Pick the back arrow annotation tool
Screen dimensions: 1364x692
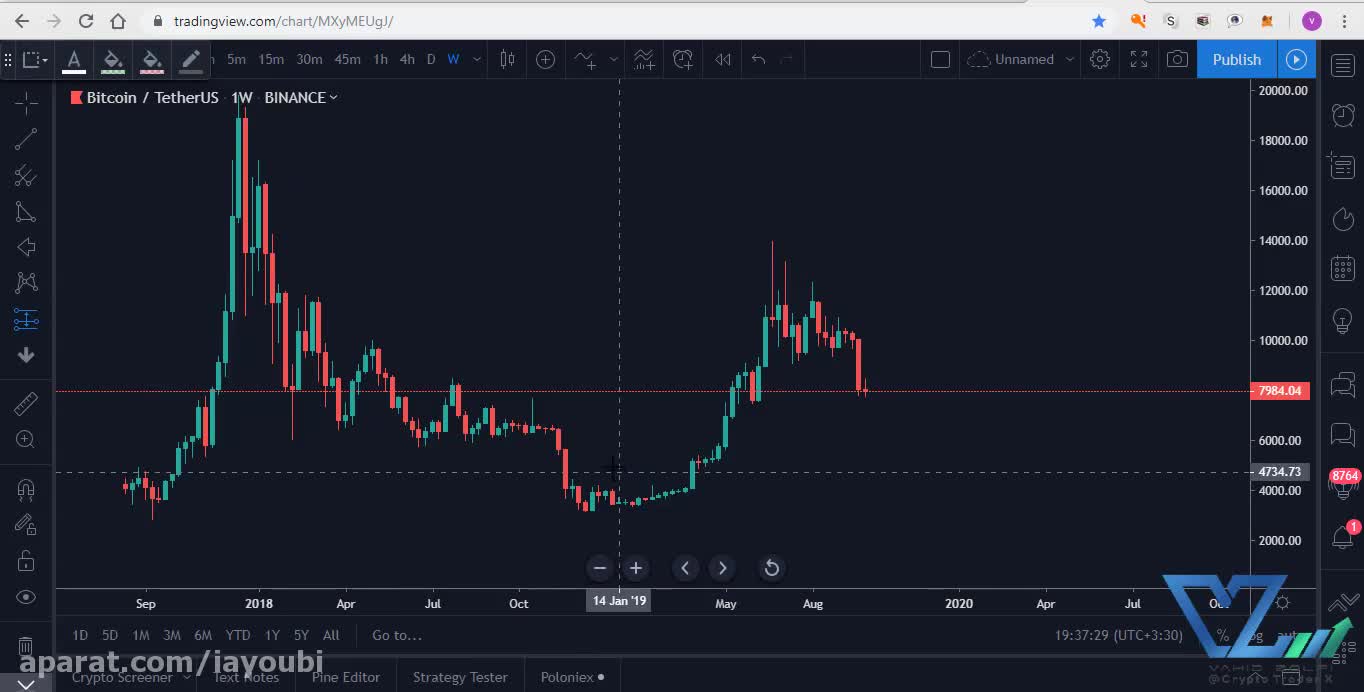tap(26, 248)
